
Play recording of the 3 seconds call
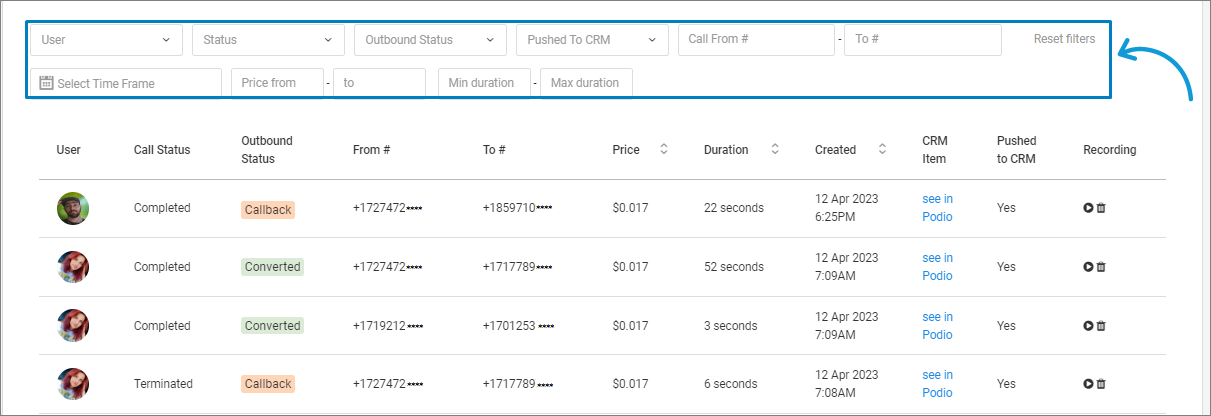[x=1088, y=326]
